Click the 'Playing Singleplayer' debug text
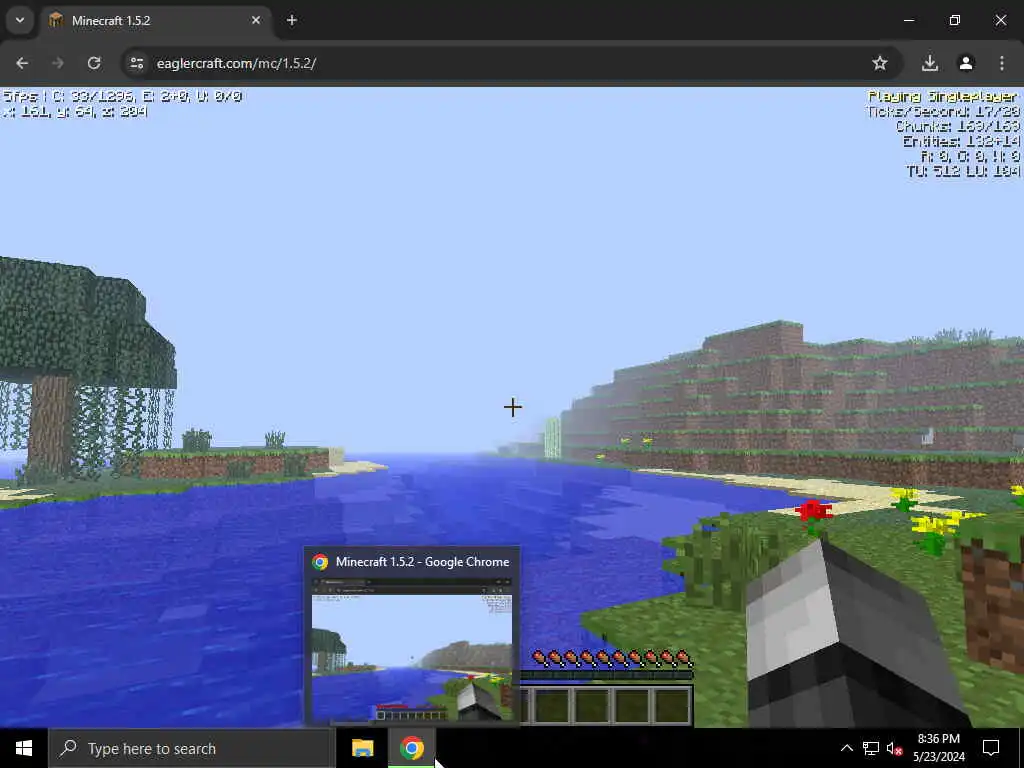The image size is (1024, 768). click(942, 96)
